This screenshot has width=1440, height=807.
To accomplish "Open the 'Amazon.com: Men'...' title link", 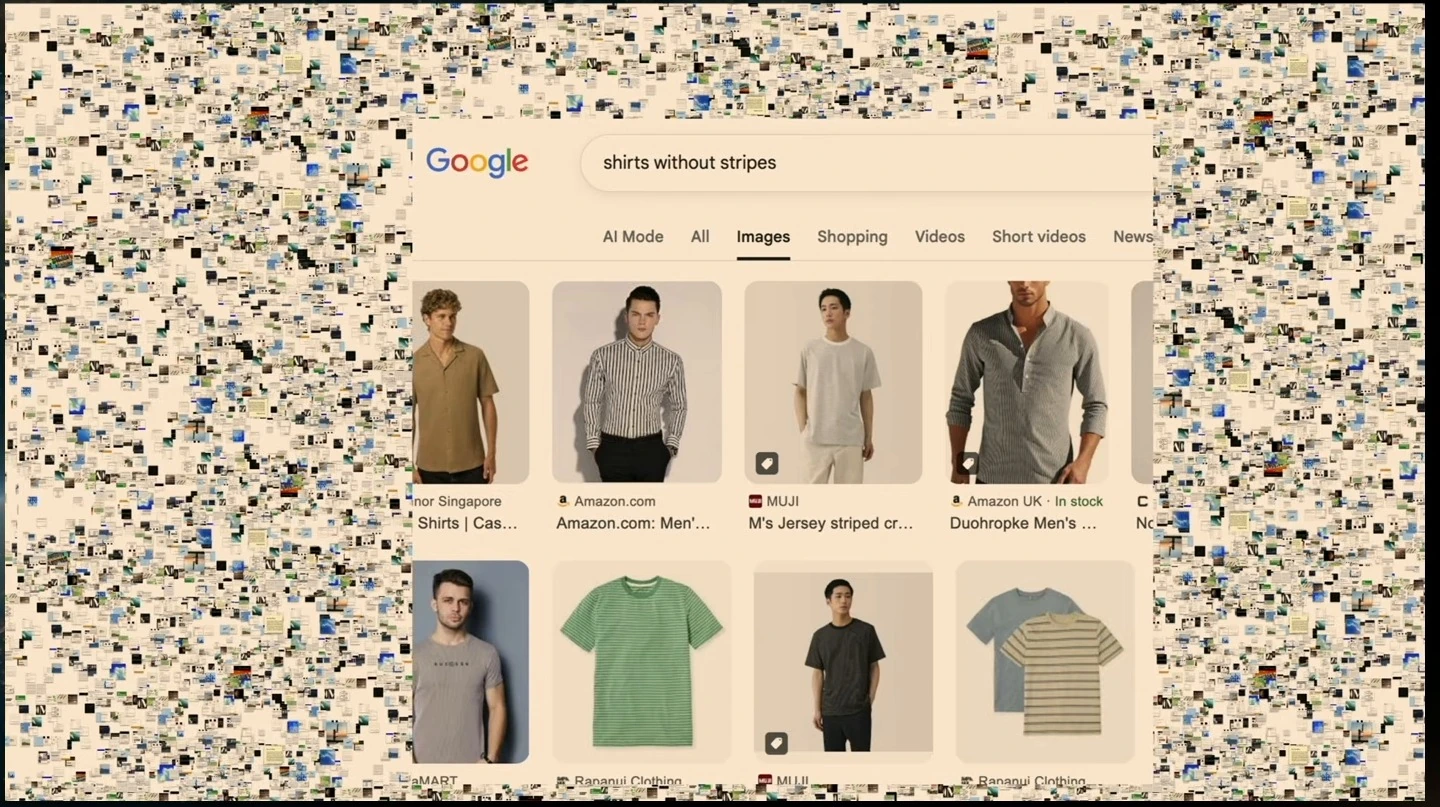I will [633, 523].
